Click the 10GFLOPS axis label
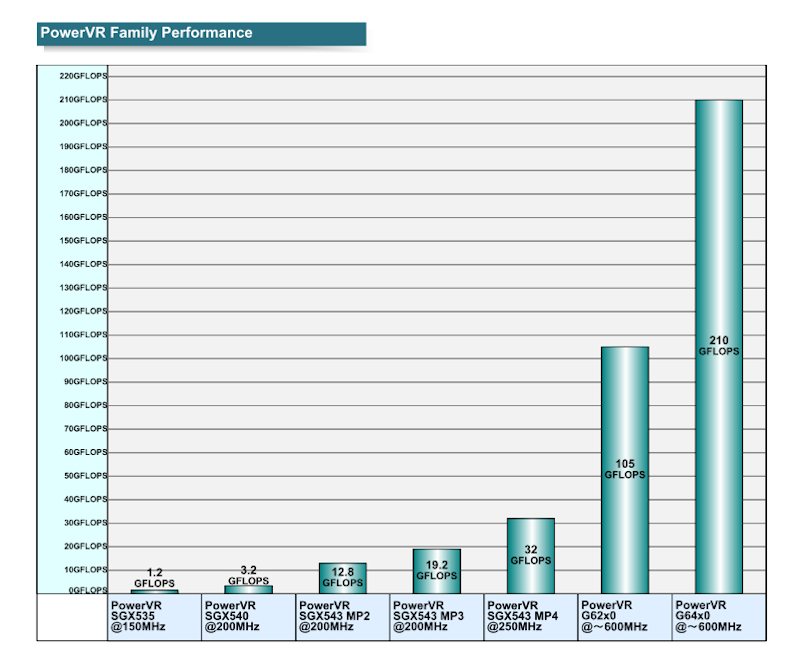 click(86, 569)
